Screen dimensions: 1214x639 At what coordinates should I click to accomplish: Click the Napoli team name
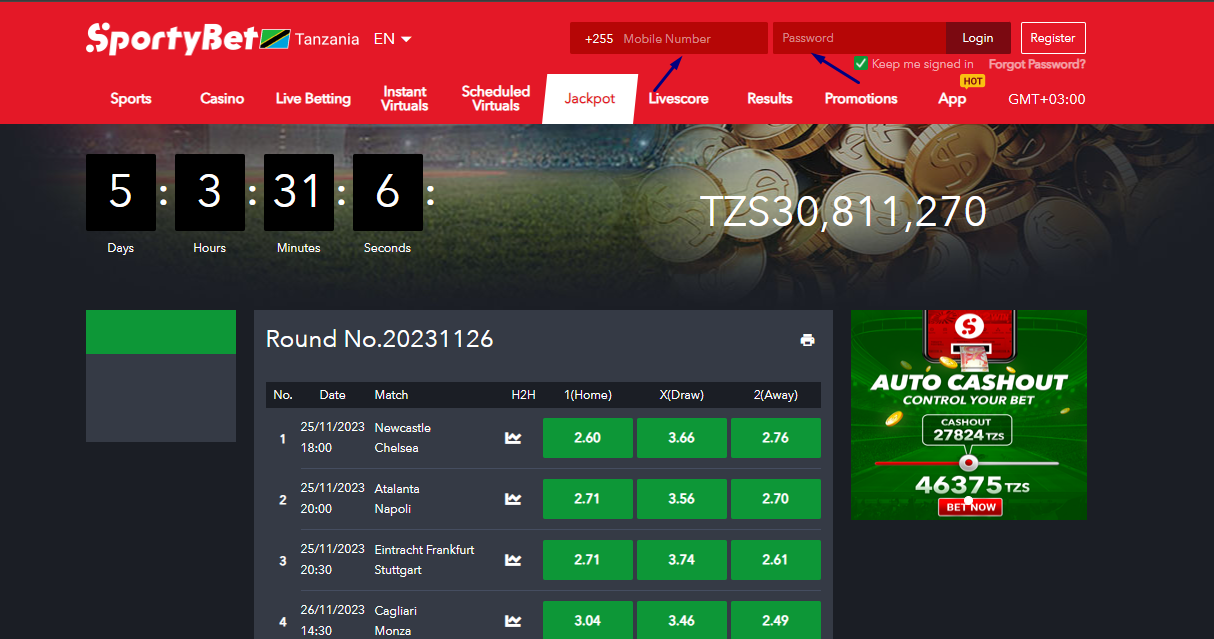393,509
